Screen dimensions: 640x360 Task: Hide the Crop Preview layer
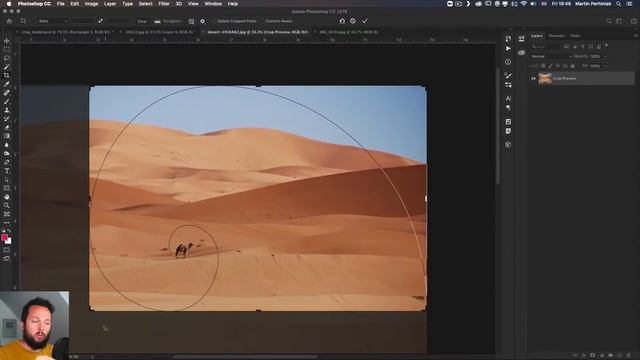coord(533,78)
